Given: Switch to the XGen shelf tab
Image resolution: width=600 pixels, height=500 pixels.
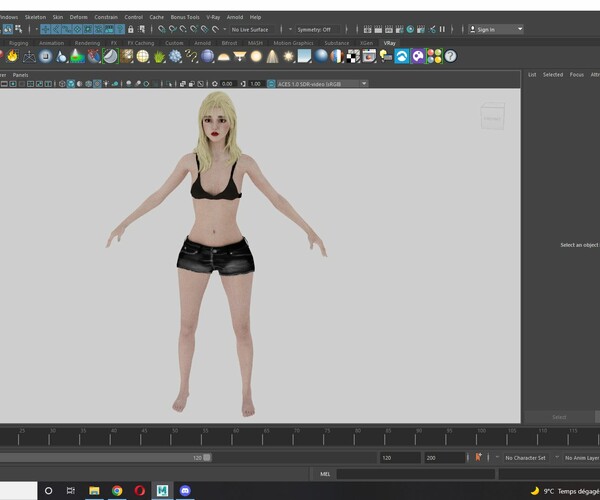Looking at the screenshot, I should tap(366, 43).
